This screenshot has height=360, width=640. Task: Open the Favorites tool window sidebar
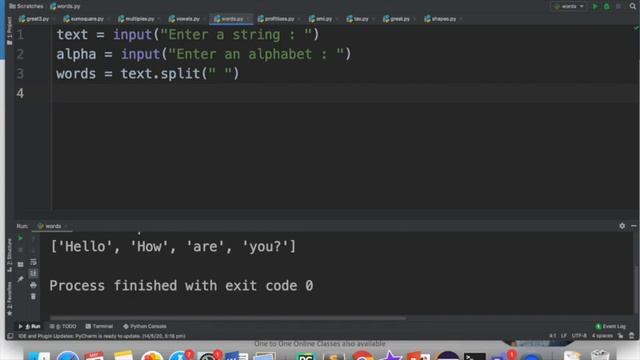pos(9,298)
